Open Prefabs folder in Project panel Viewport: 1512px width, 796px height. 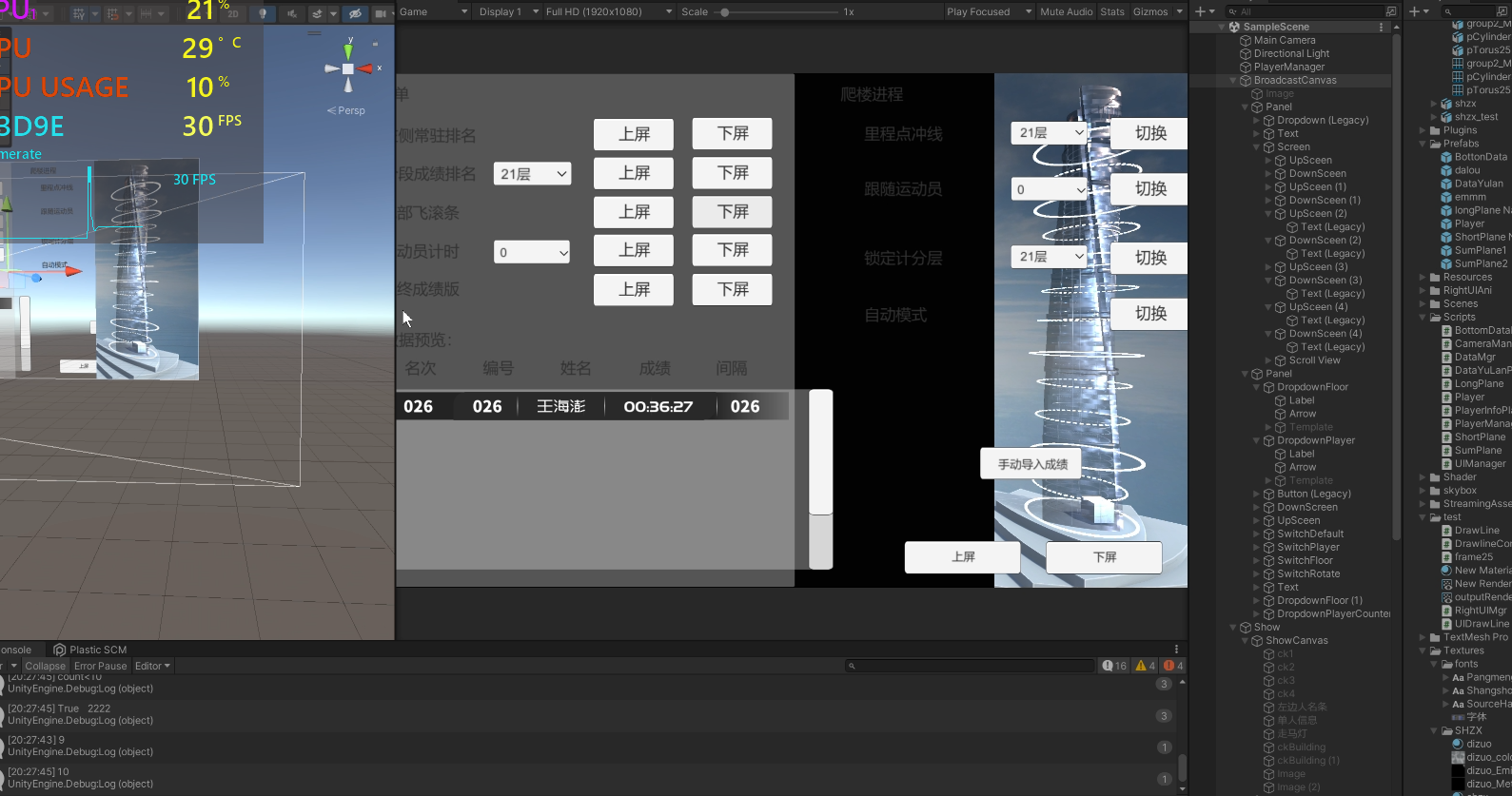click(x=1461, y=144)
